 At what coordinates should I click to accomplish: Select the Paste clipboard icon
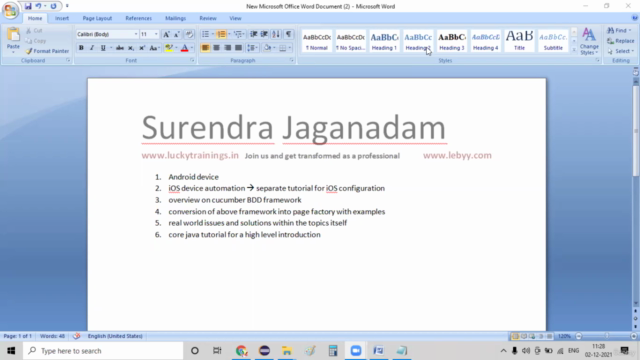point(13,35)
